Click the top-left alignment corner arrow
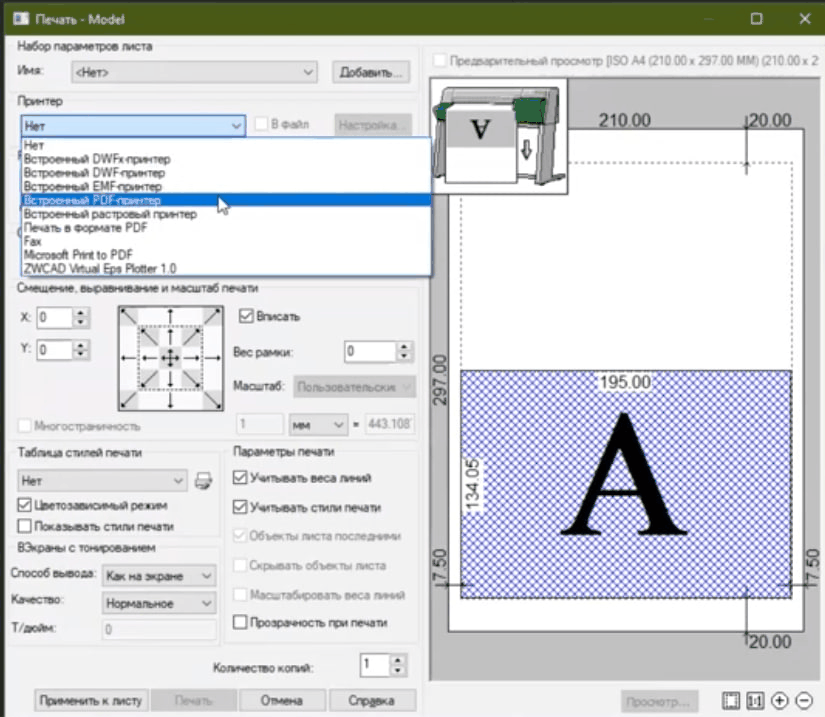The width and height of the screenshot is (825, 717). click(x=128, y=316)
